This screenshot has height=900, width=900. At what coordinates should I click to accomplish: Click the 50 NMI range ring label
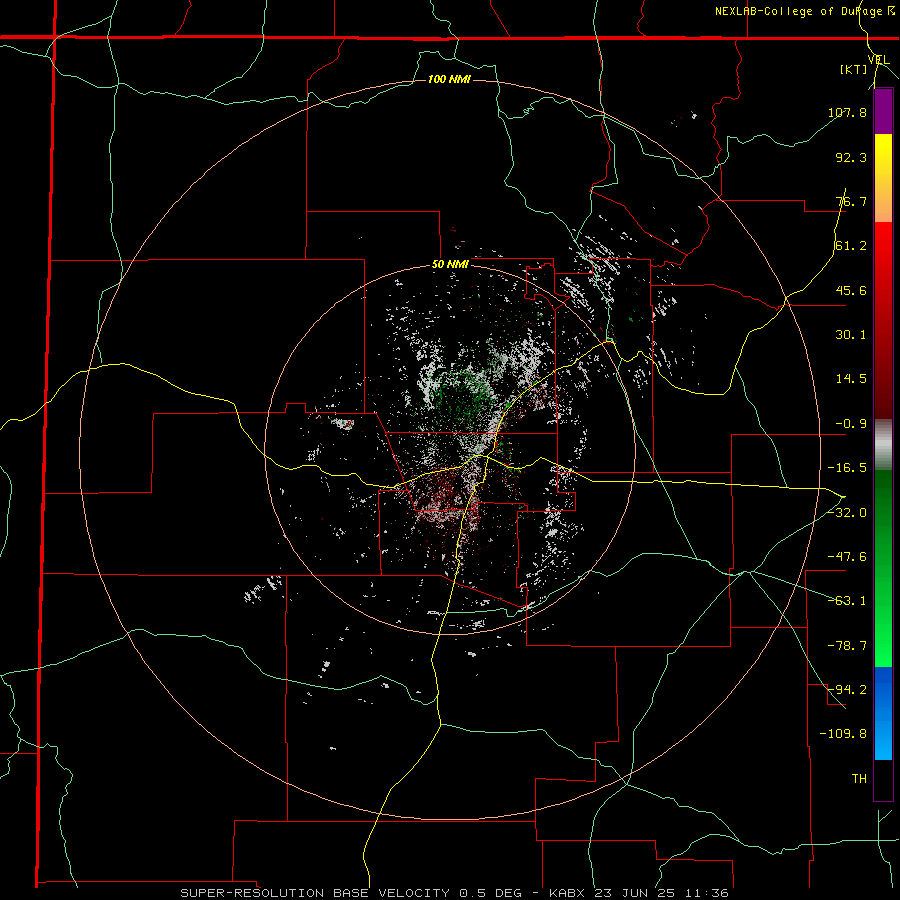tap(450, 265)
